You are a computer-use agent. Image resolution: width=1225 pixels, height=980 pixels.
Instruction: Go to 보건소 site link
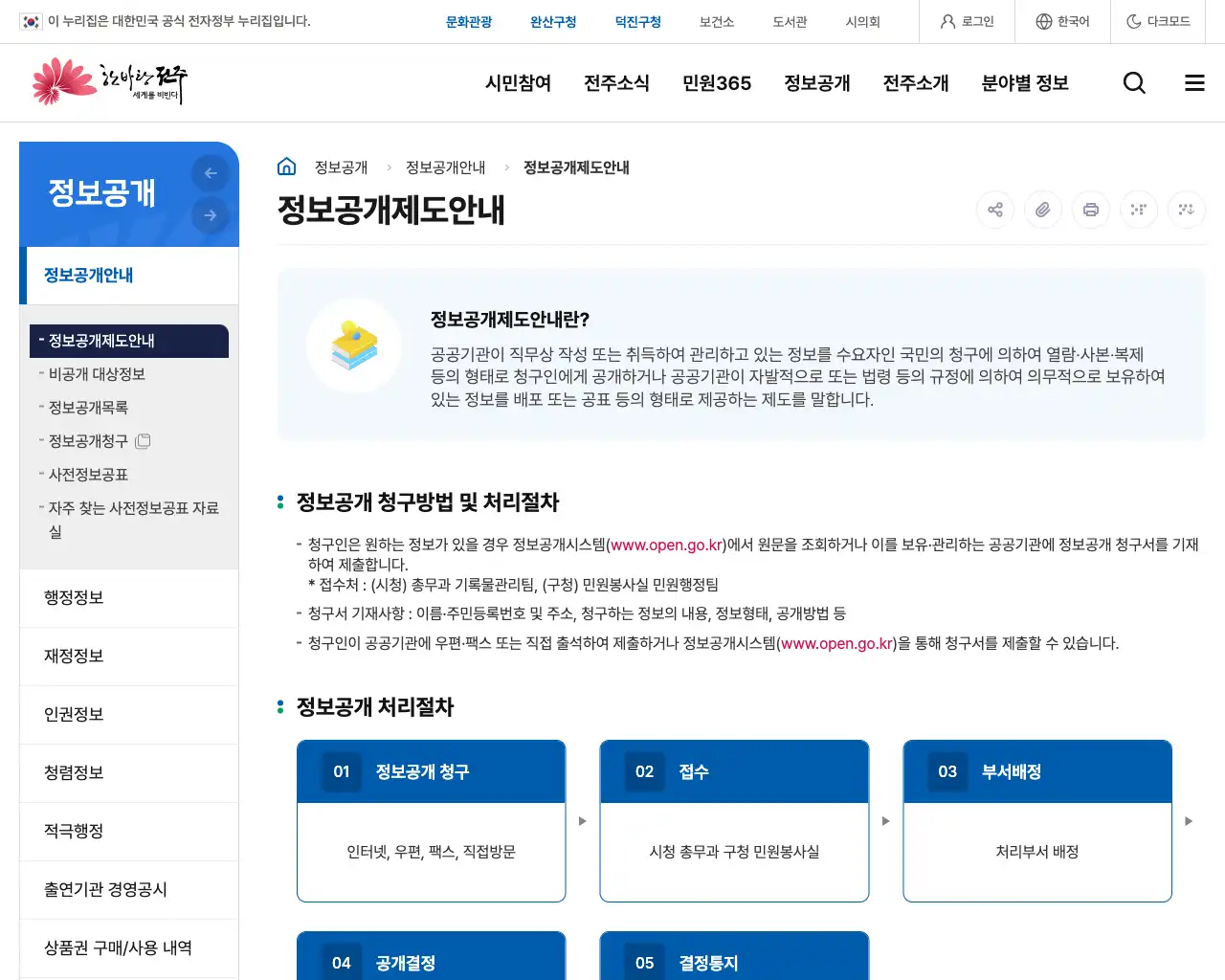tap(717, 21)
